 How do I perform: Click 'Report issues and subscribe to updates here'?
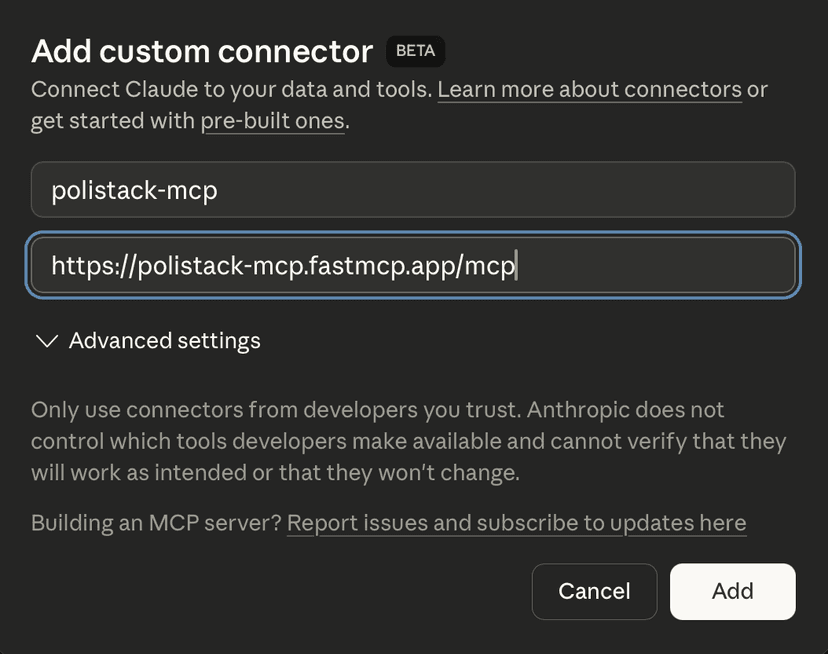click(517, 523)
